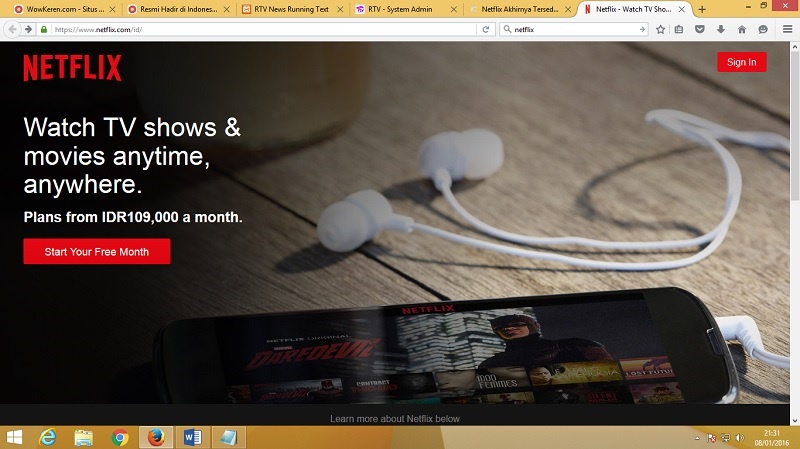Launch Internet Explorer from taskbar
The width and height of the screenshot is (800, 449).
pos(47,437)
